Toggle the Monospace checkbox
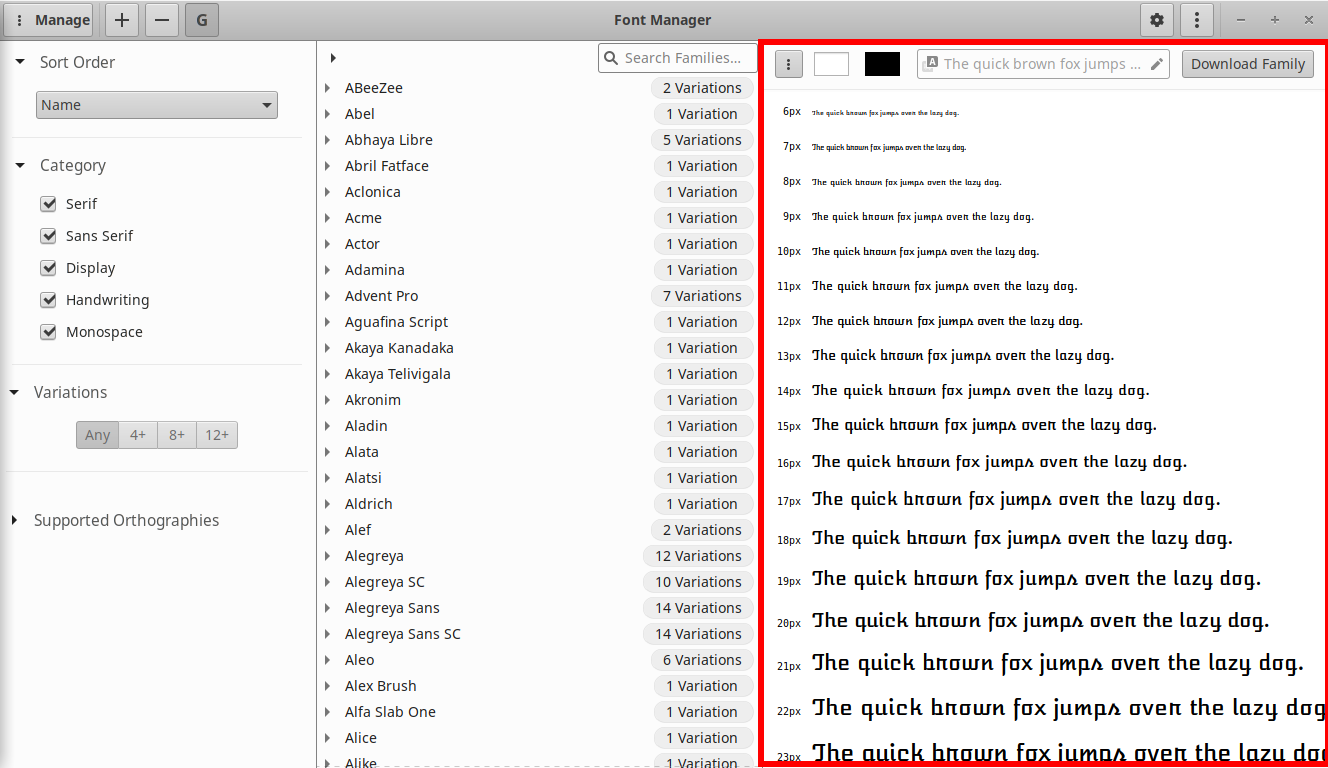 (x=48, y=332)
